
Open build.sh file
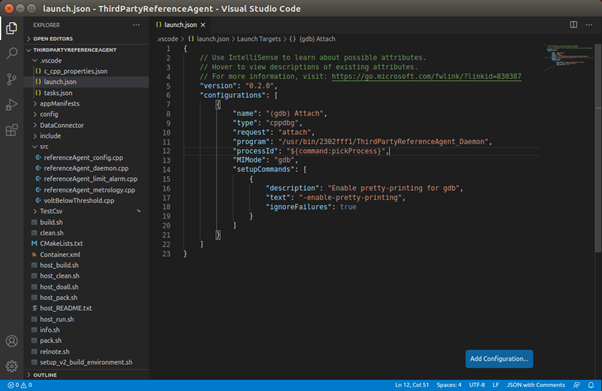coord(86,222)
